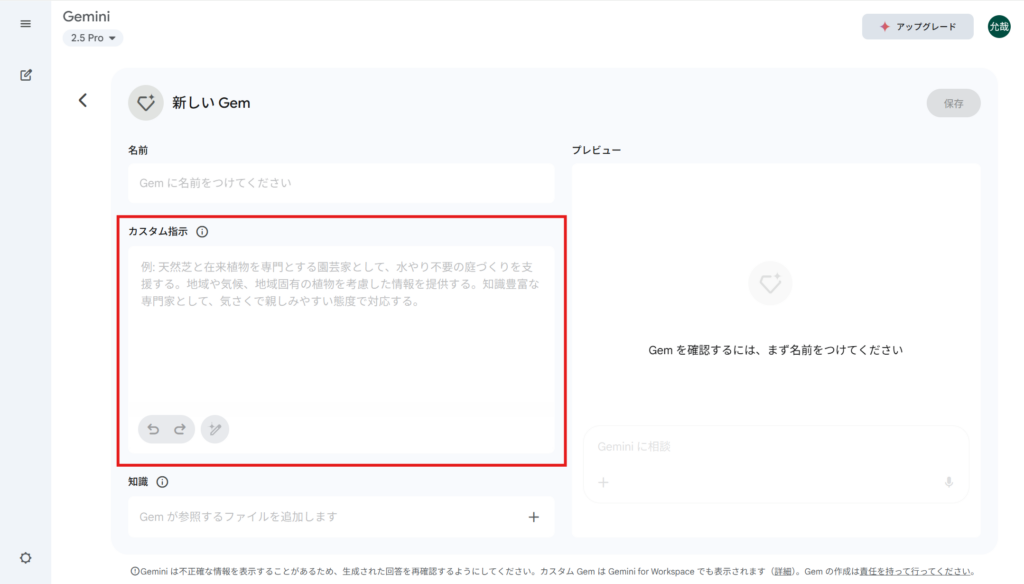The height and width of the screenshot is (584, 1024).
Task: Open 責任を持って行ってください link
Action: [915, 572]
